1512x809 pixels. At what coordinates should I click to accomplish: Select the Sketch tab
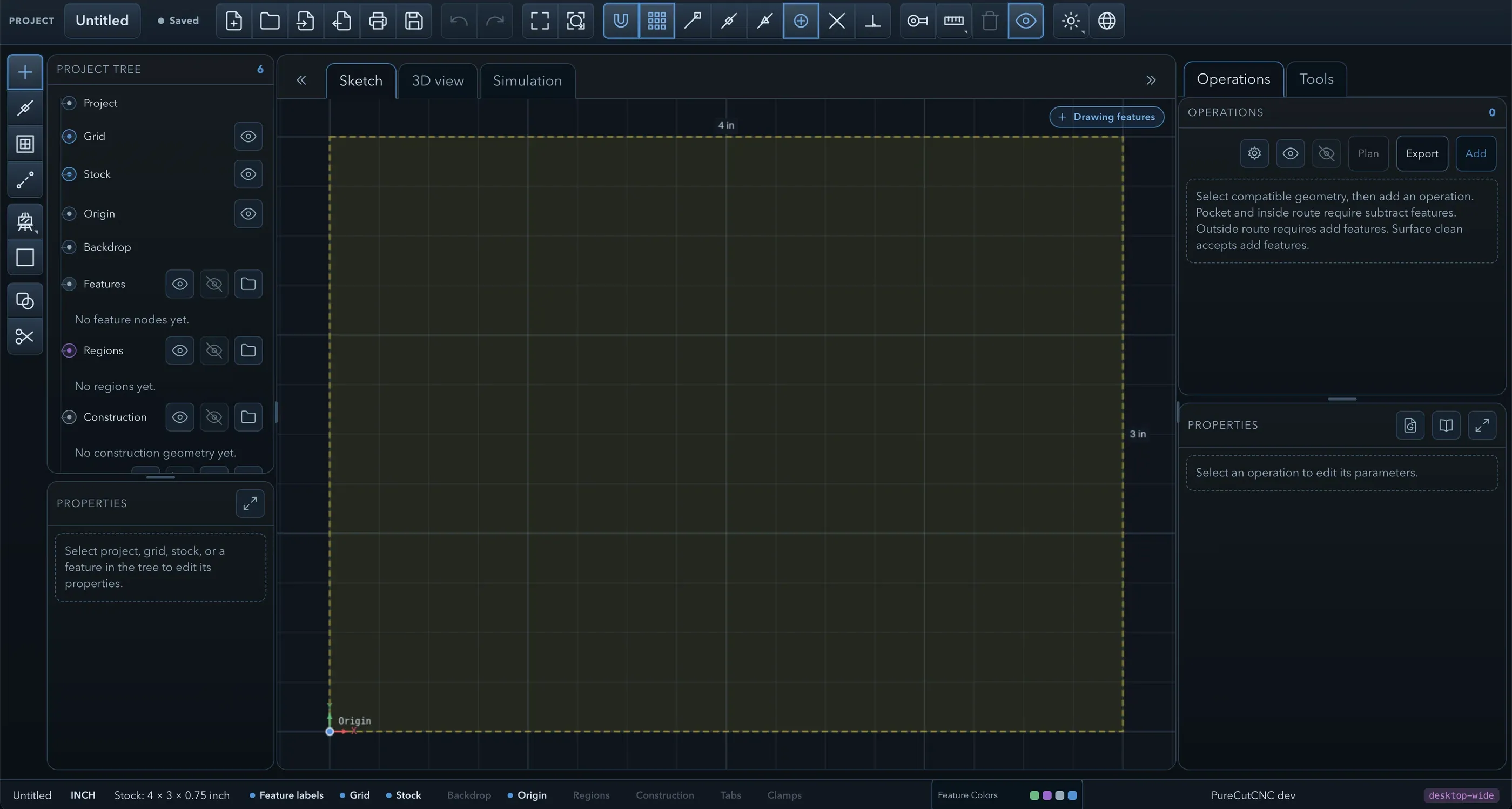click(x=361, y=81)
